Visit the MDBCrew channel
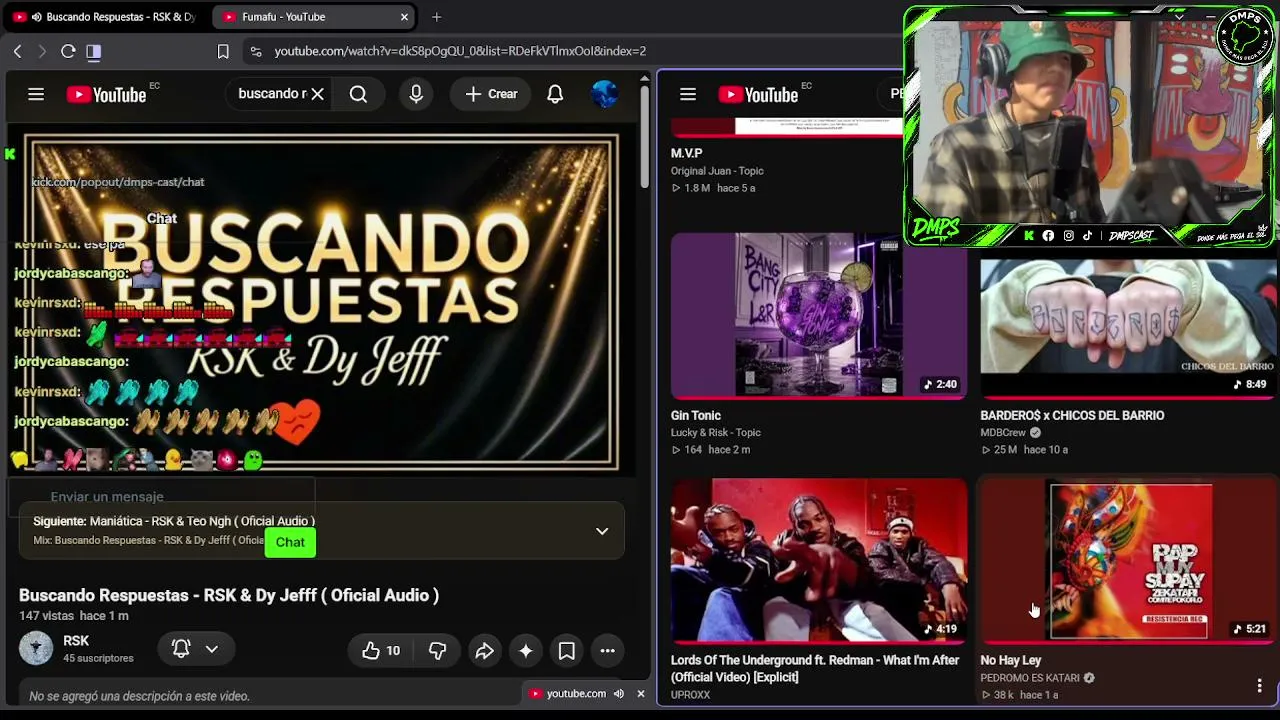The image size is (1280, 720). 1003,433
